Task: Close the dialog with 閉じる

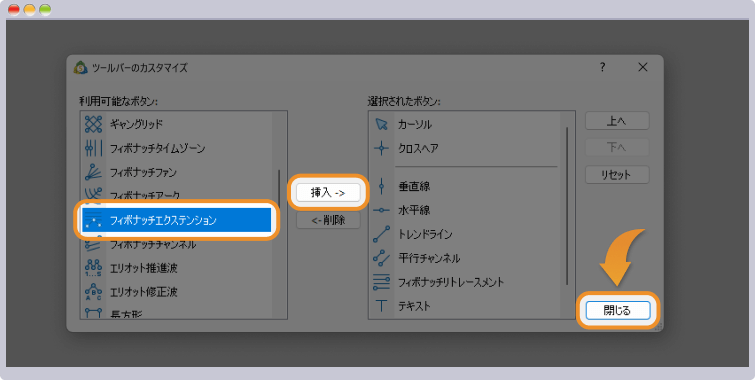Action: [618, 311]
